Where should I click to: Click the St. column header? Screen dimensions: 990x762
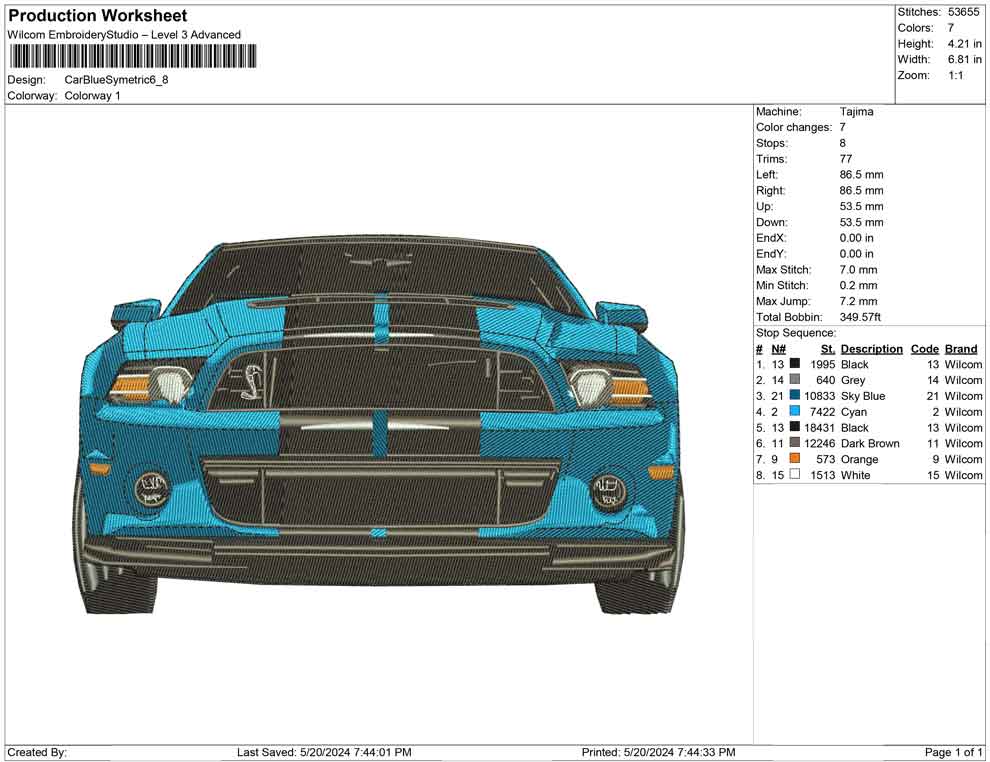click(827, 348)
